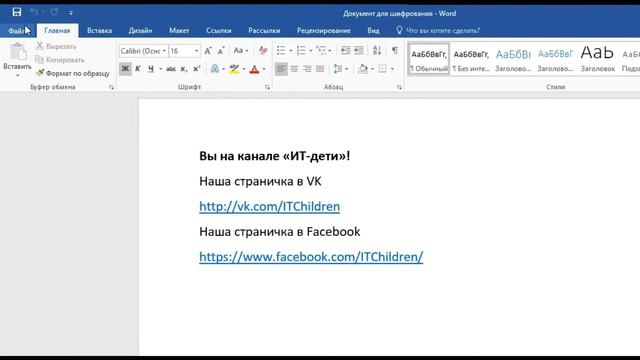Click the Redo icon in quick access toolbar
Screen dimensions: 640x360
pos(54,12)
